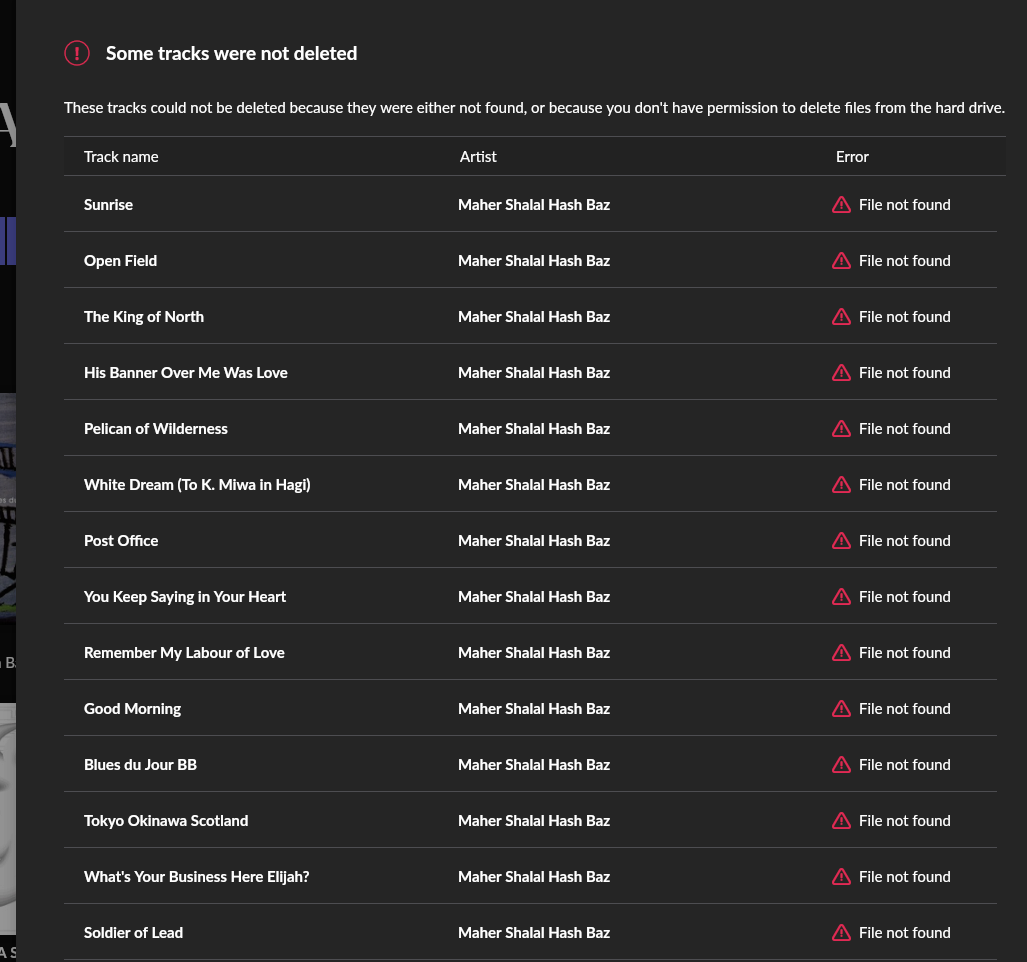Viewport: 1027px width, 962px height.
Task: Click the warning icon next to Post Office
Action: coord(841,541)
